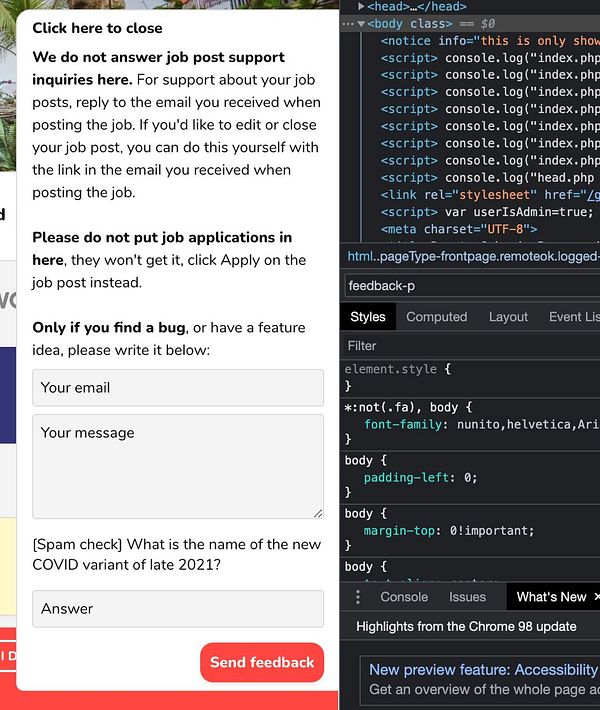Image resolution: width=600 pixels, height=710 pixels.
Task: Switch to the Computed tab
Action: pos(436,317)
